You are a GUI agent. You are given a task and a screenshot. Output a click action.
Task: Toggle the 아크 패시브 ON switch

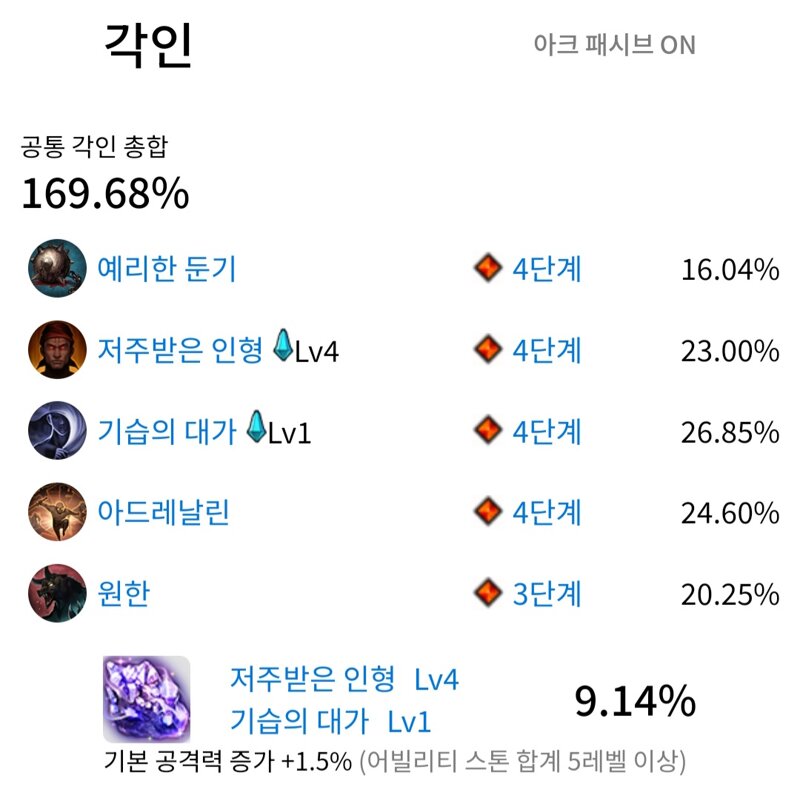614,45
